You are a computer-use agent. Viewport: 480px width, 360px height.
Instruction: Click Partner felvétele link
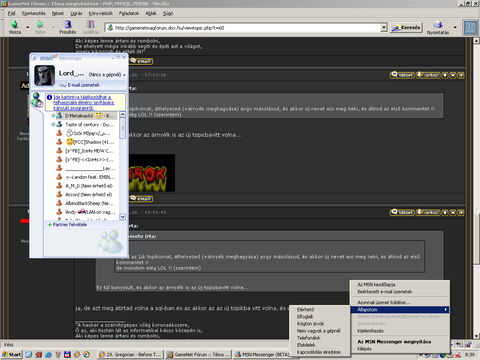pos(70,225)
